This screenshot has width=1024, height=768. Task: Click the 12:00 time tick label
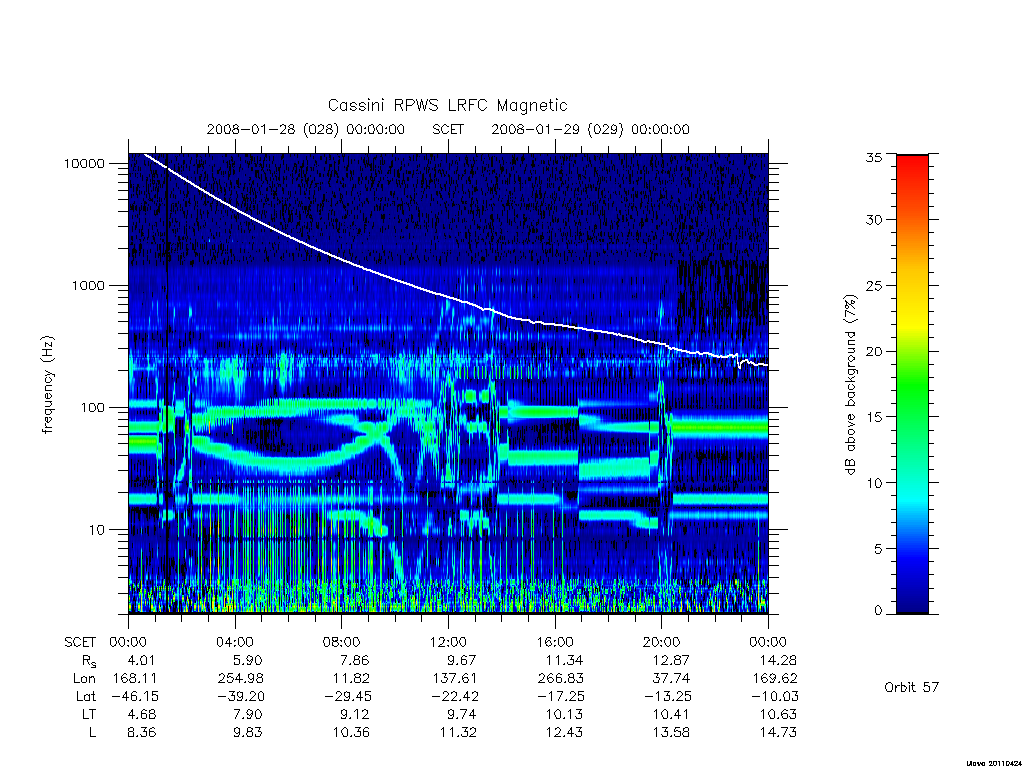coord(448,642)
